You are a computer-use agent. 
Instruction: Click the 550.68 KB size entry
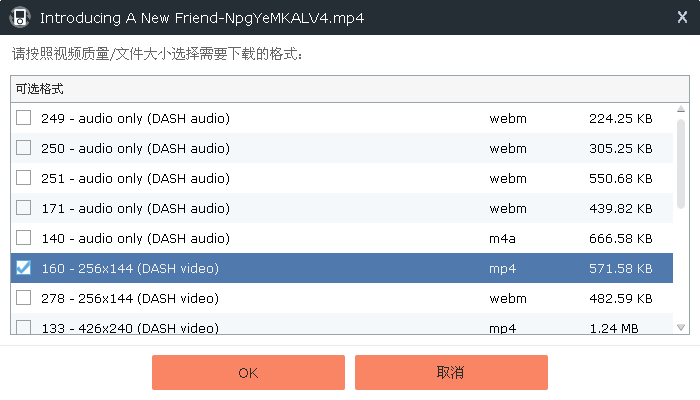tap(621, 179)
